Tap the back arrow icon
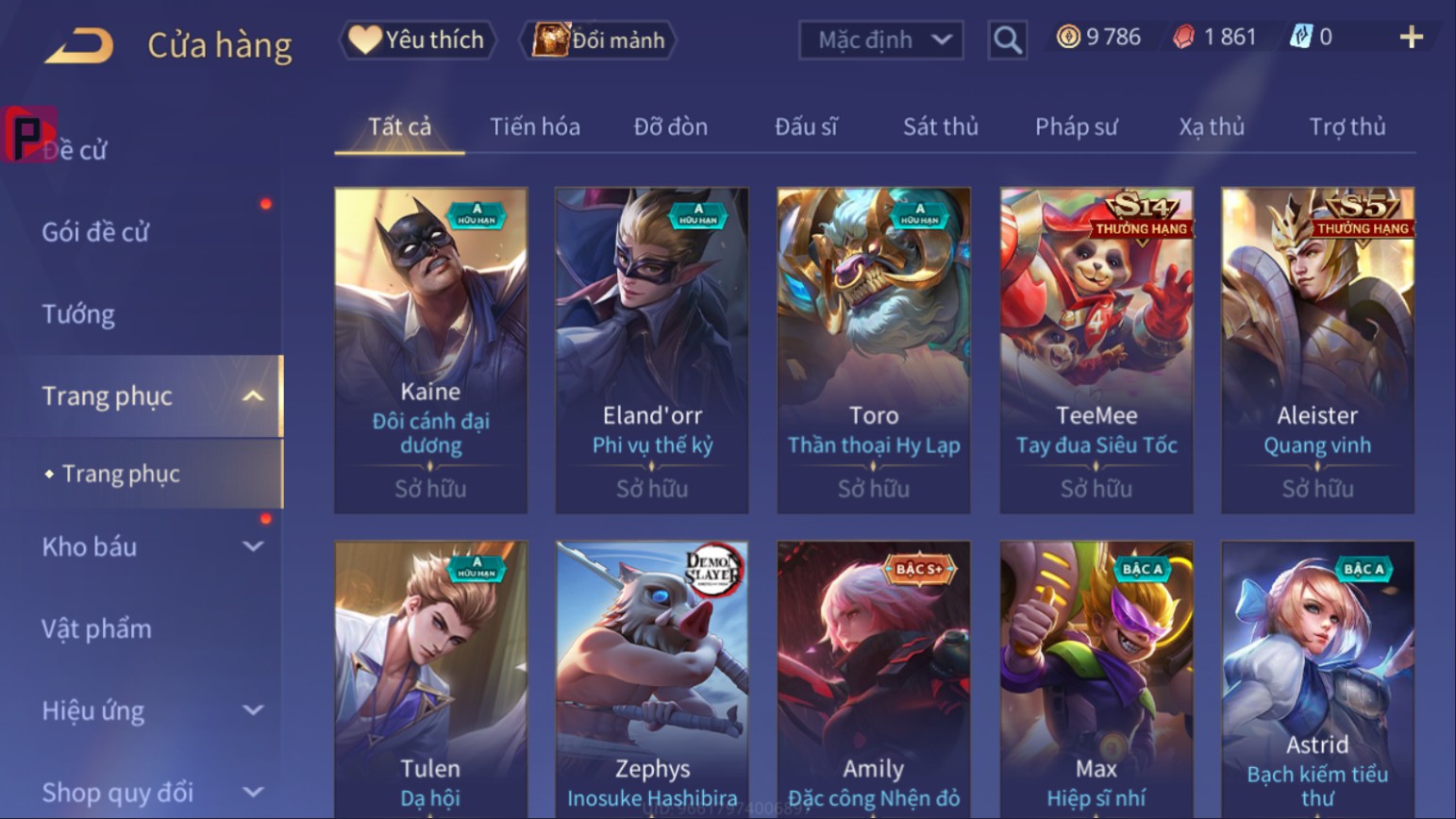The image size is (1456, 819). (79, 44)
